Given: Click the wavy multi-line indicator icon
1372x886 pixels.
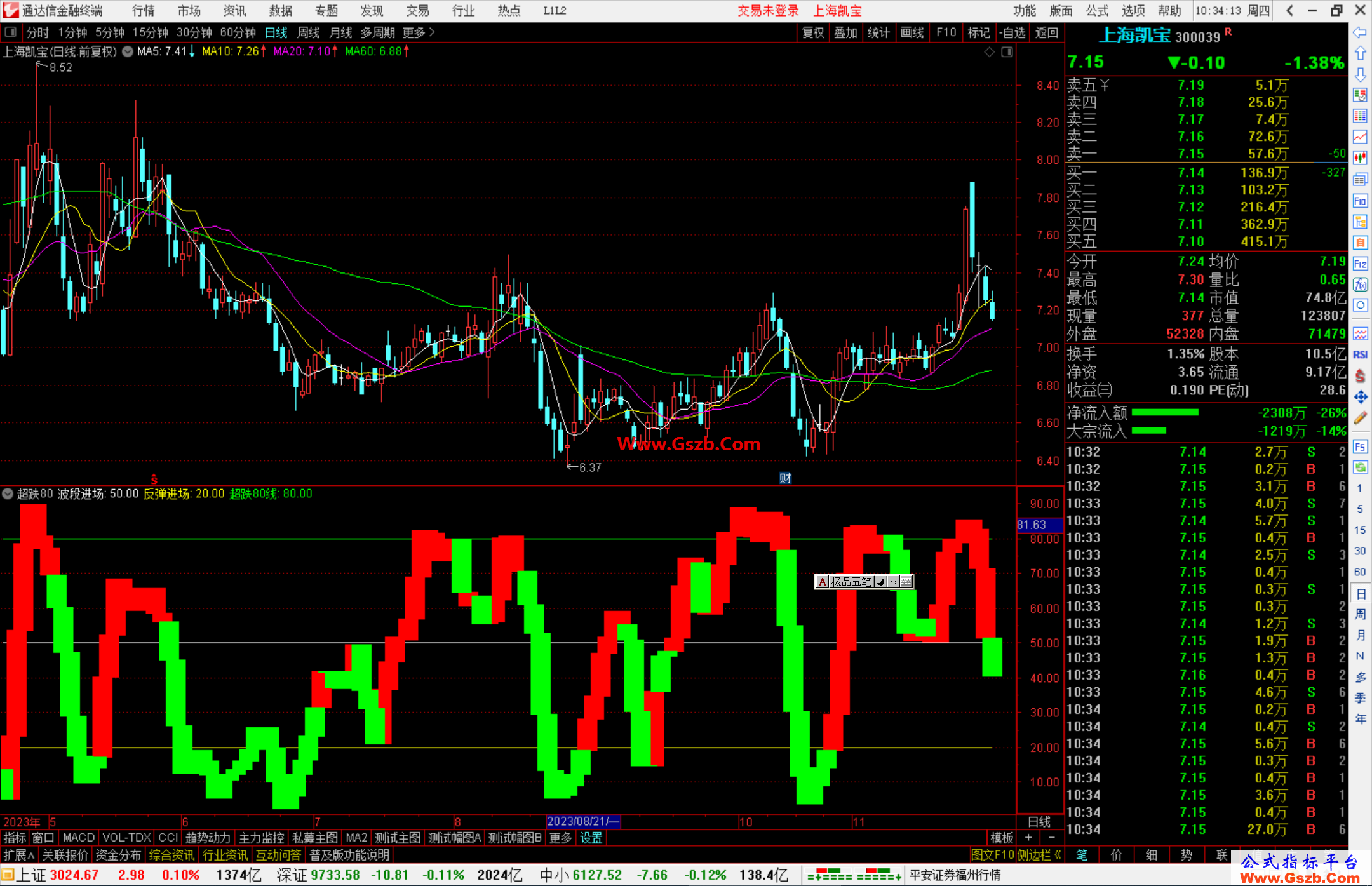Looking at the screenshot, I should pyautogui.click(x=1360, y=333).
